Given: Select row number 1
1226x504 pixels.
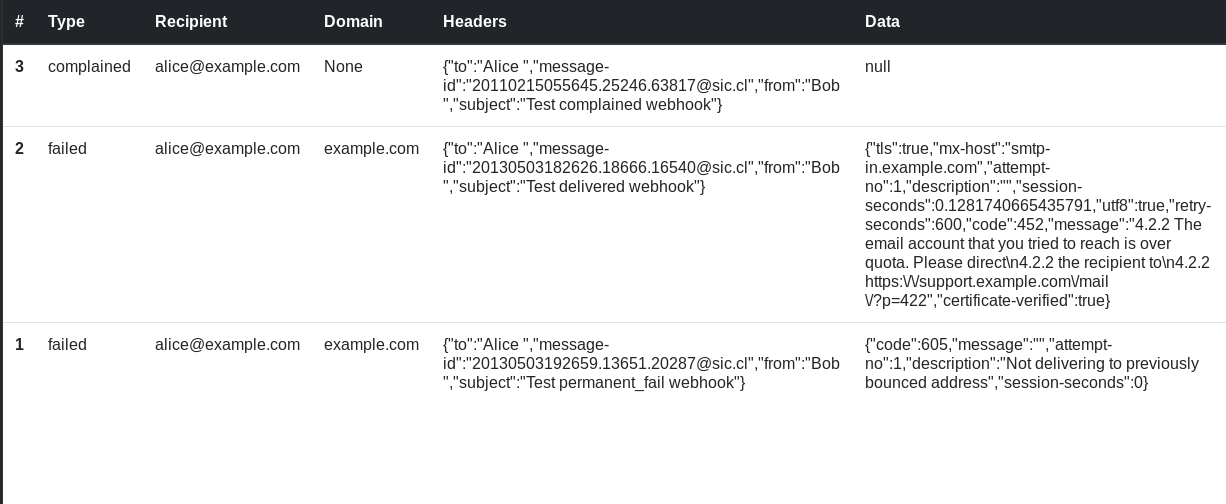Looking at the screenshot, I should click(20, 345).
